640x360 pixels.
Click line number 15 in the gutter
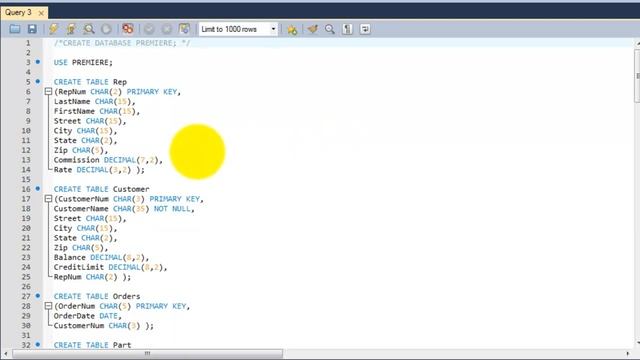[x=26, y=180]
